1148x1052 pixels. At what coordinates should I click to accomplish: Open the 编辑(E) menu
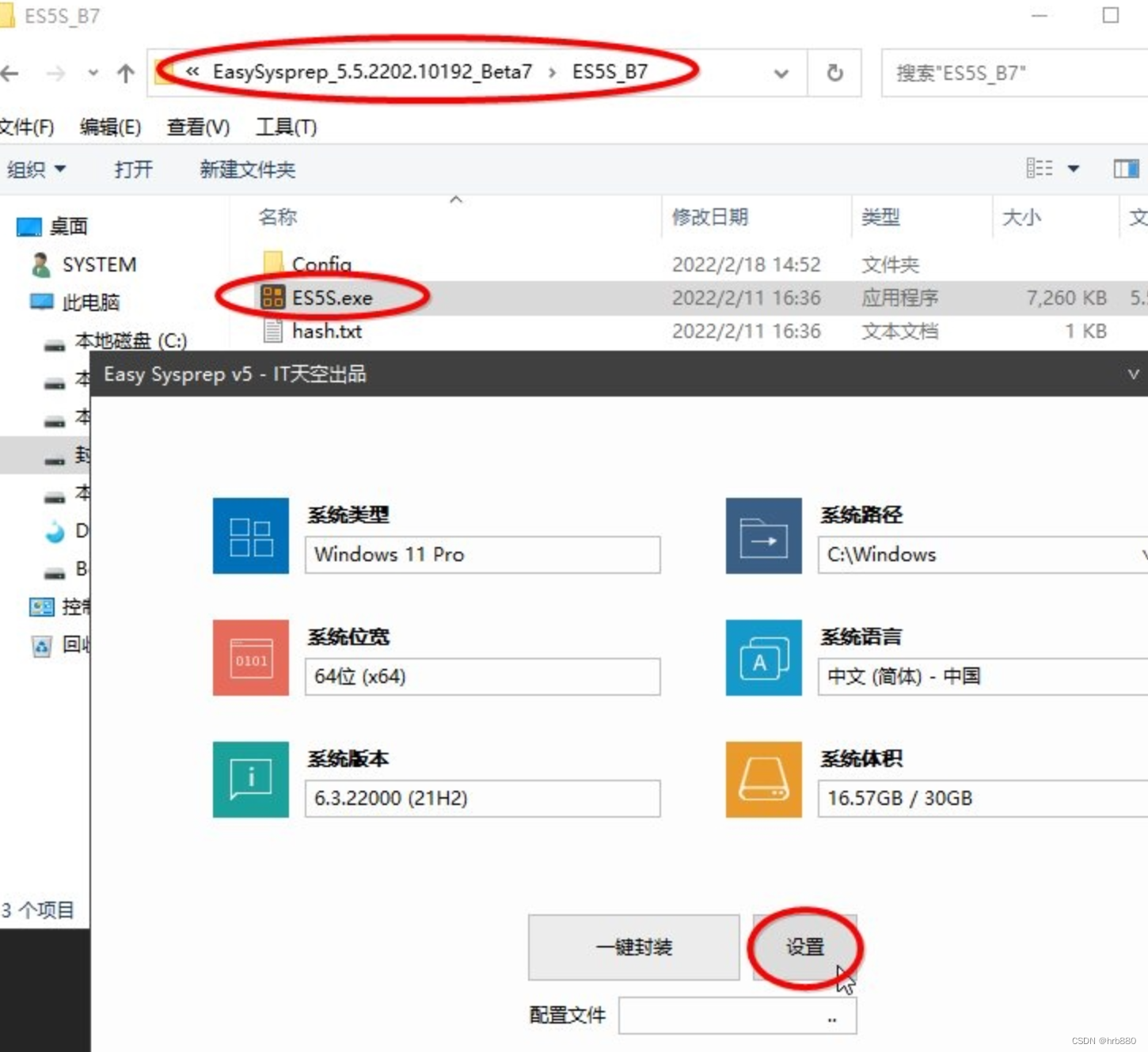(x=110, y=127)
